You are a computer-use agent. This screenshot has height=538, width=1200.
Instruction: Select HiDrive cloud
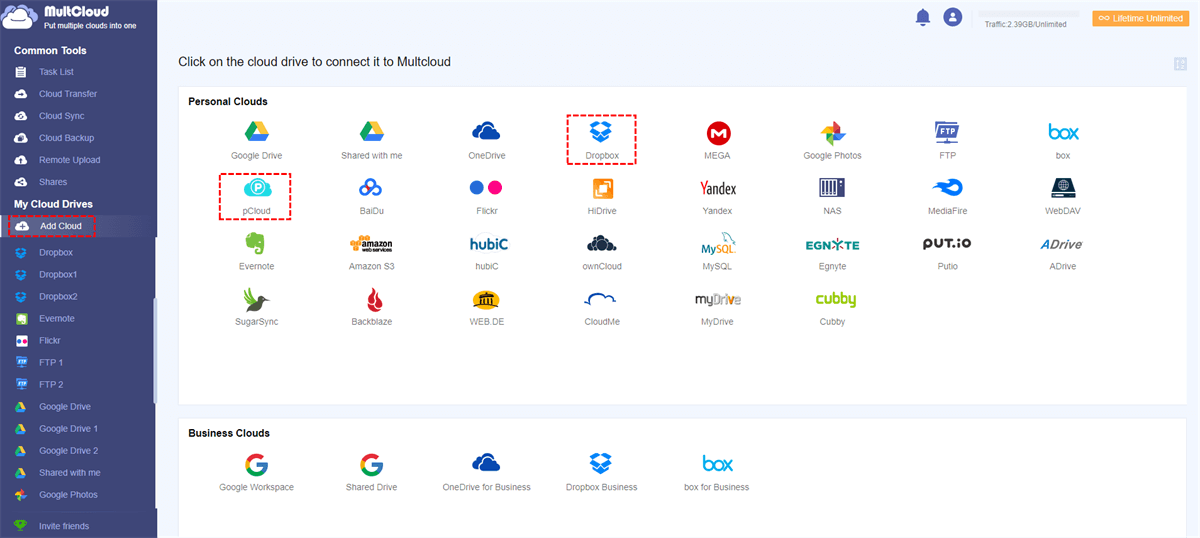pyautogui.click(x=601, y=196)
